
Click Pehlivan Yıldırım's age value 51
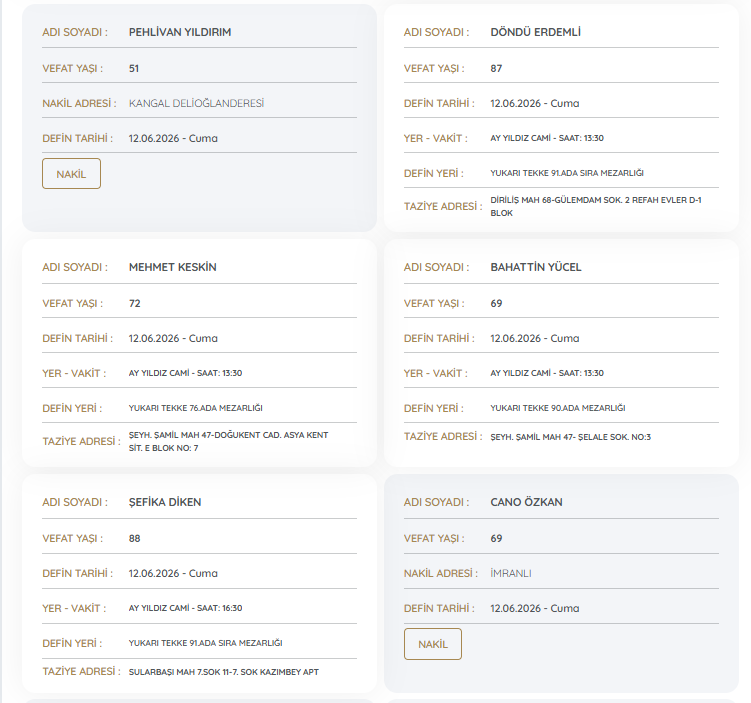click(134, 68)
